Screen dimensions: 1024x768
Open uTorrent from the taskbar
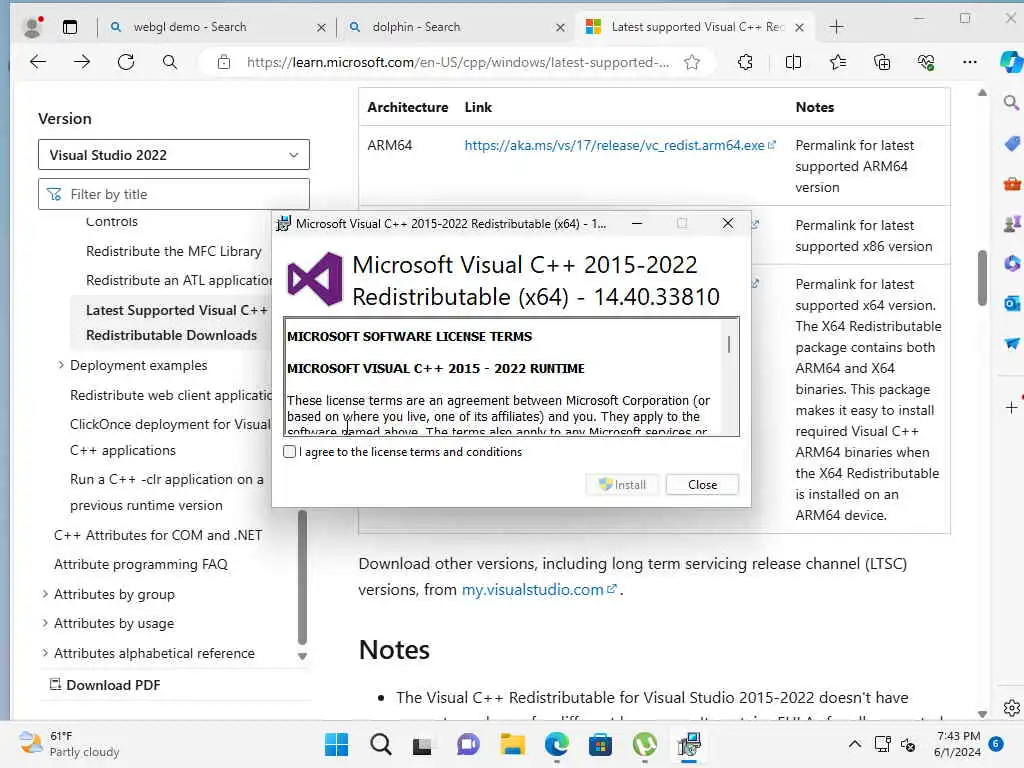click(645, 744)
